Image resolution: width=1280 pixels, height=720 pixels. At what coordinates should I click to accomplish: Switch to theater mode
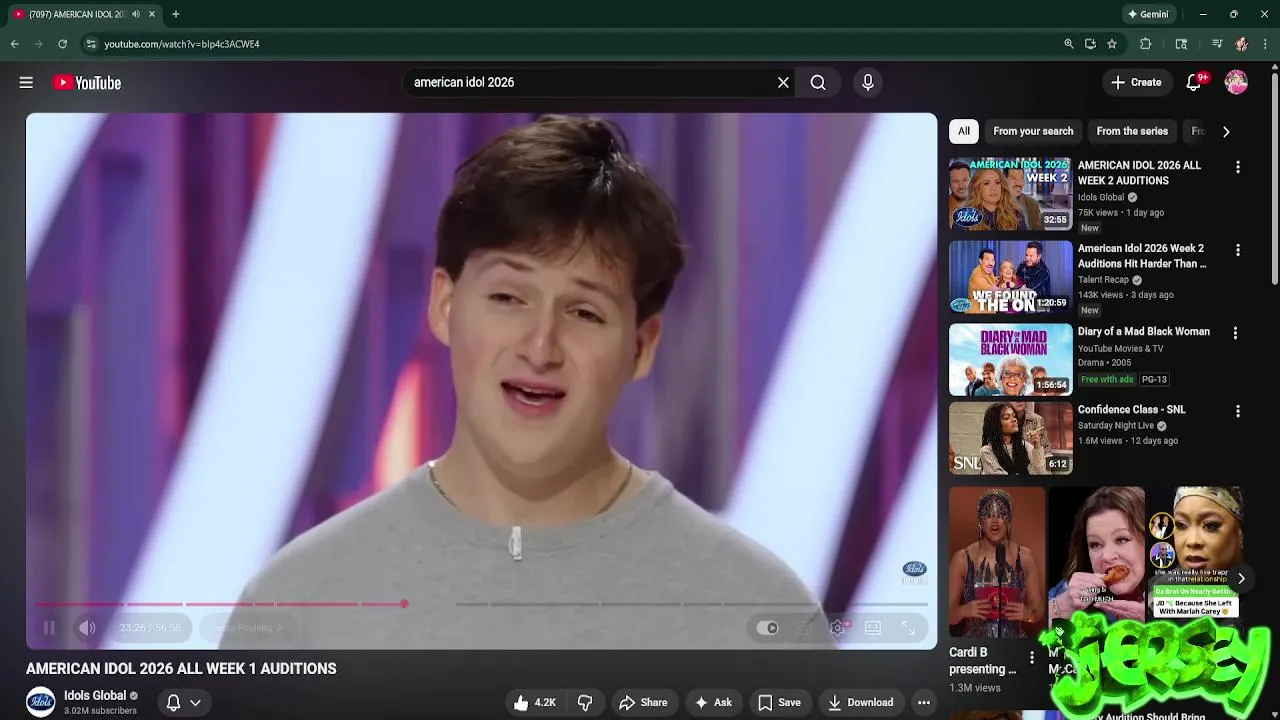pos(873,628)
